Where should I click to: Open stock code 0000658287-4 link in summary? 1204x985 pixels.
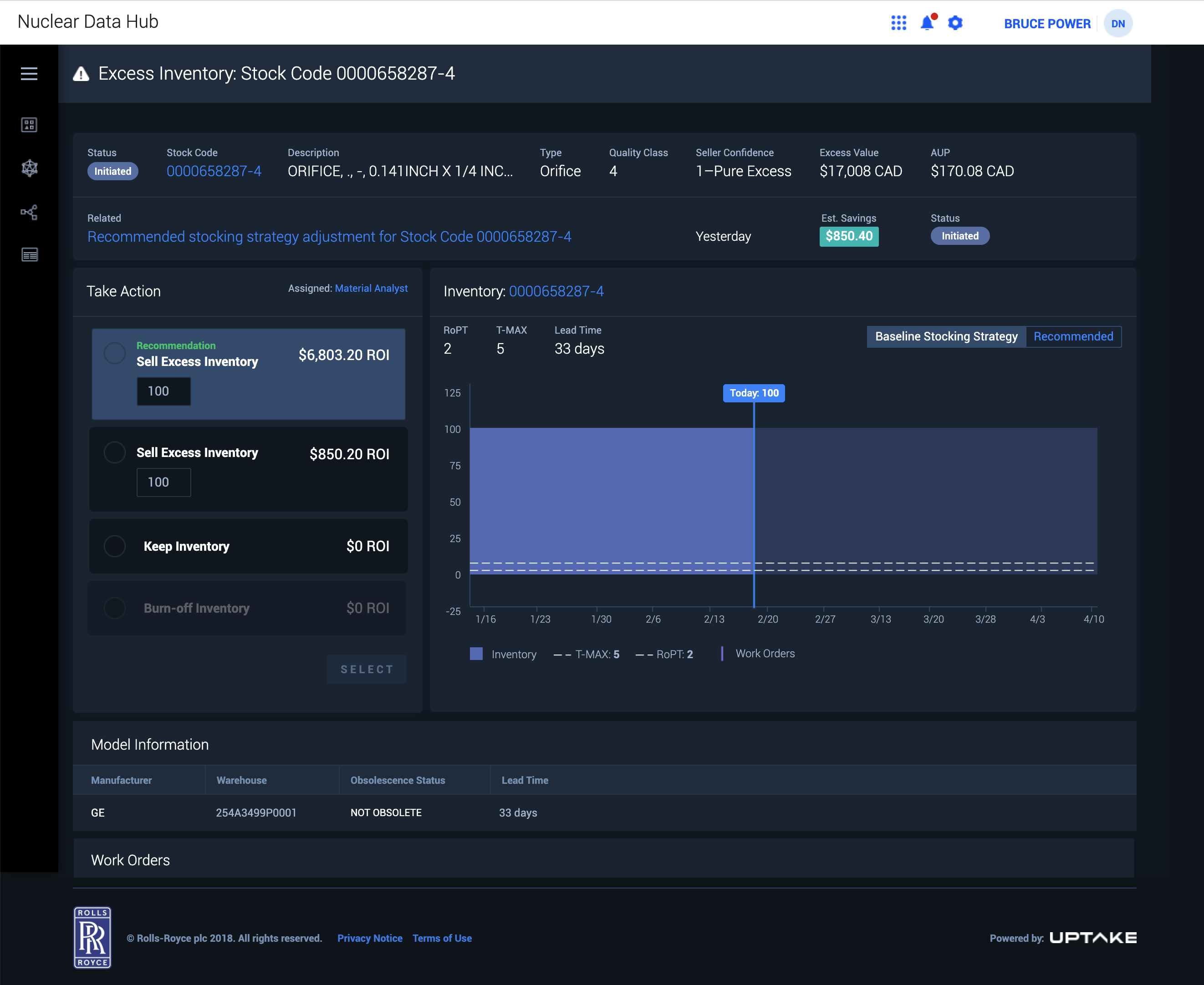214,171
